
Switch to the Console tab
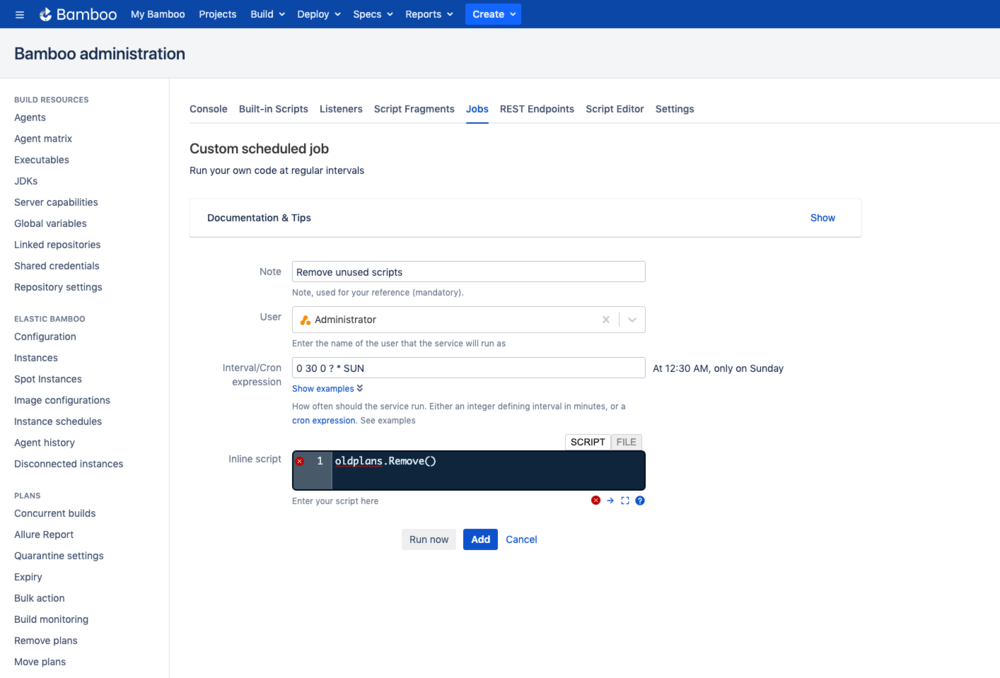click(x=209, y=109)
